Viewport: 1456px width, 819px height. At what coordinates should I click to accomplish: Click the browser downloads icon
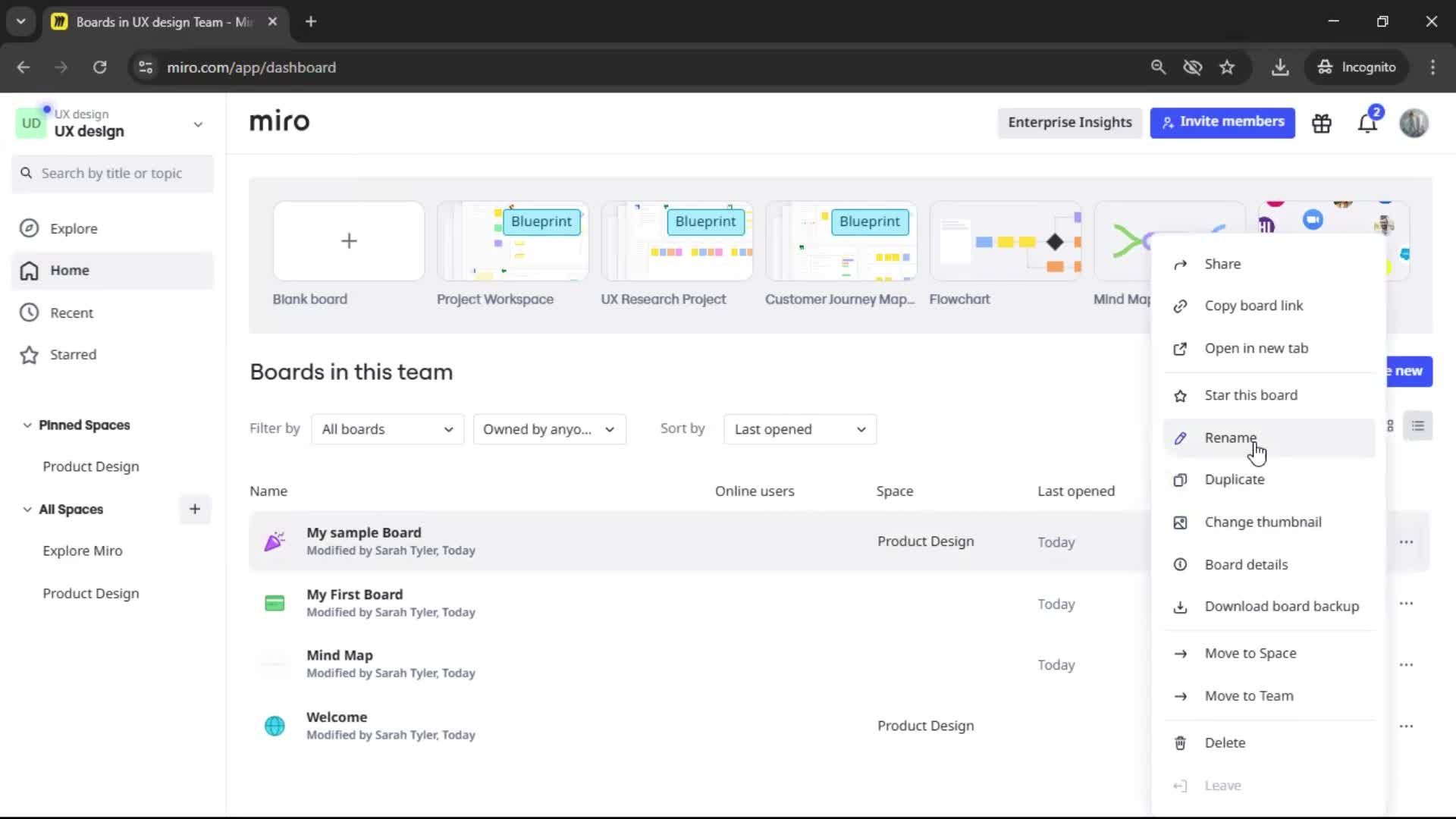1280,67
